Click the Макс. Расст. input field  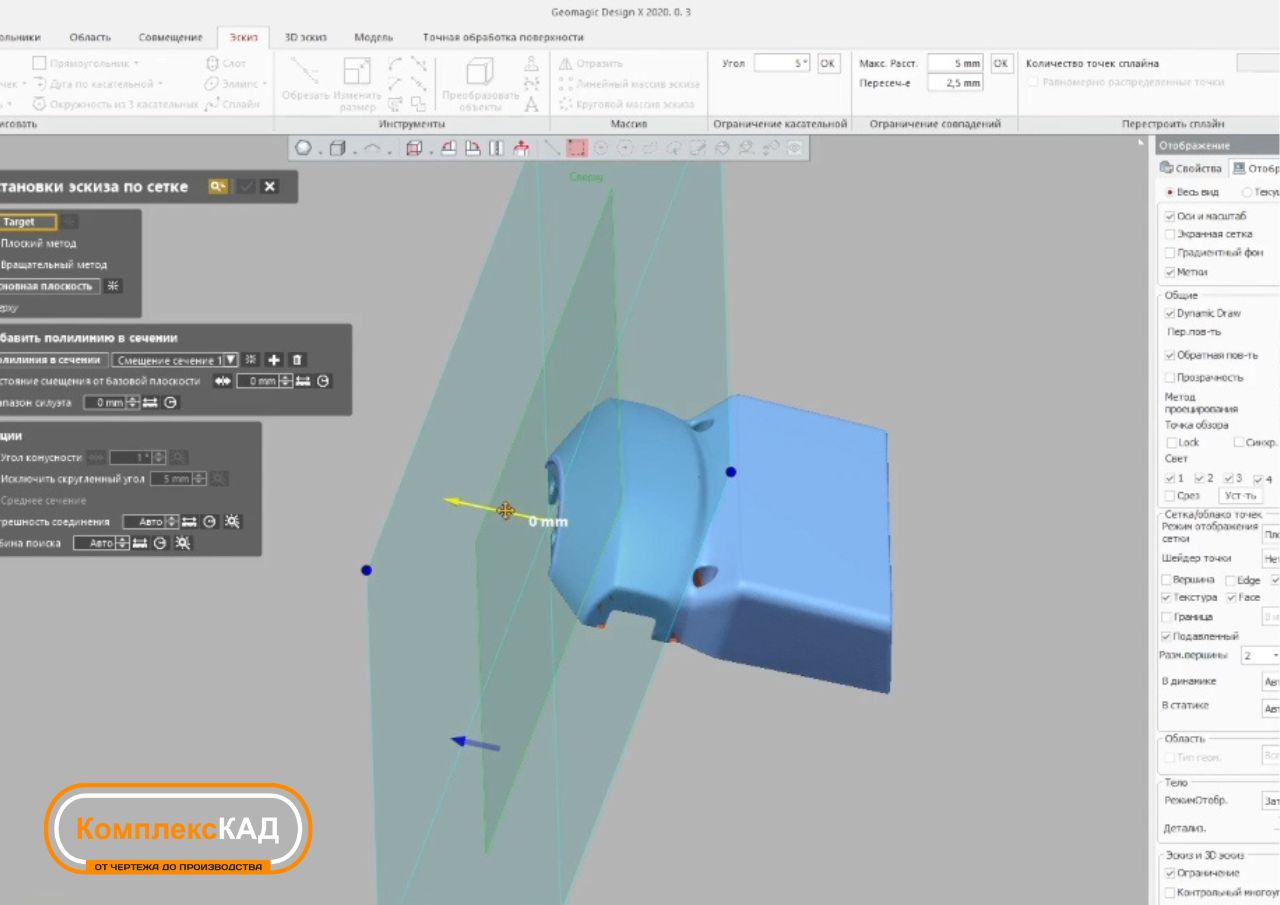[x=955, y=63]
